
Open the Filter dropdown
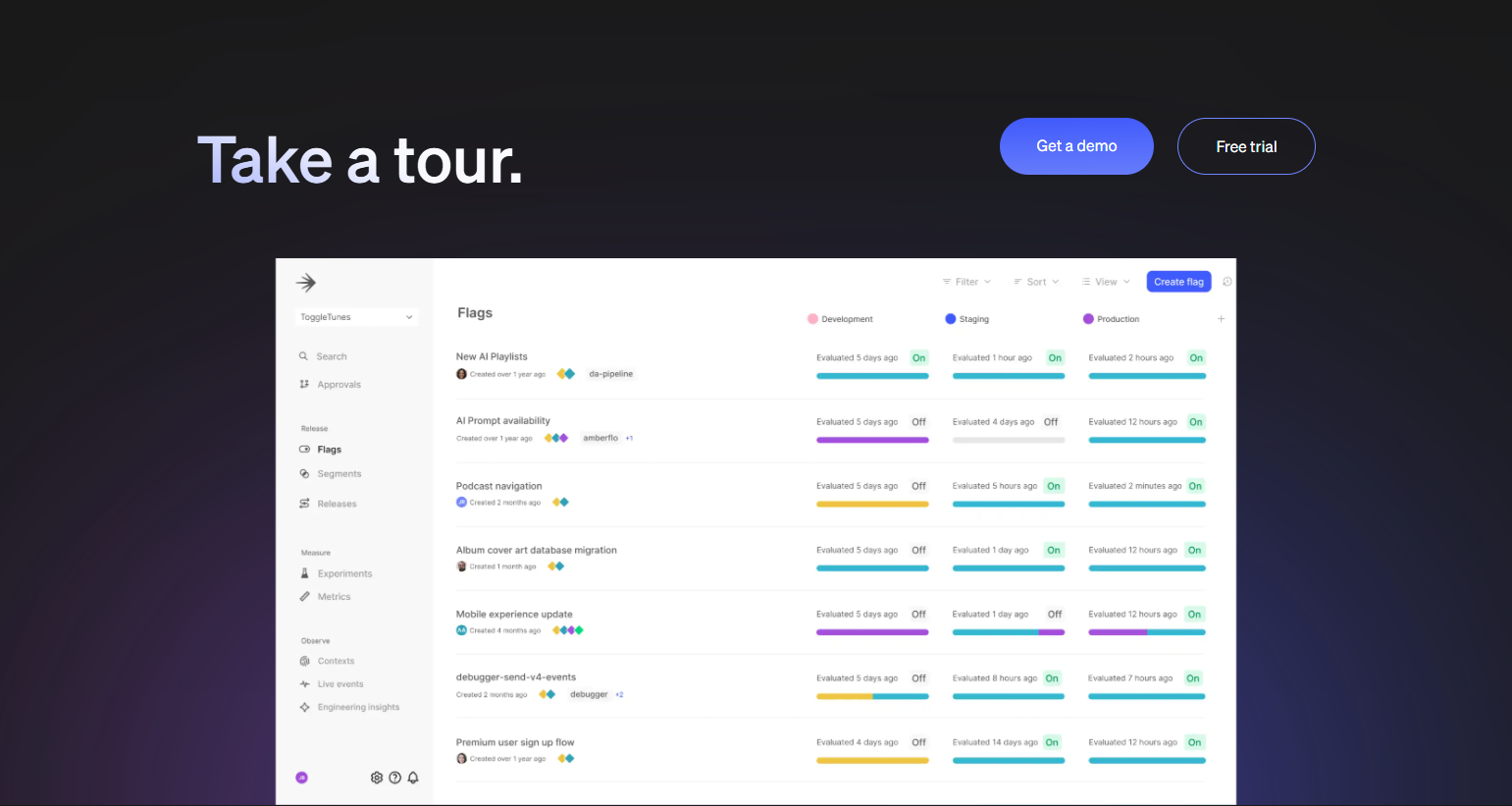[x=965, y=281]
